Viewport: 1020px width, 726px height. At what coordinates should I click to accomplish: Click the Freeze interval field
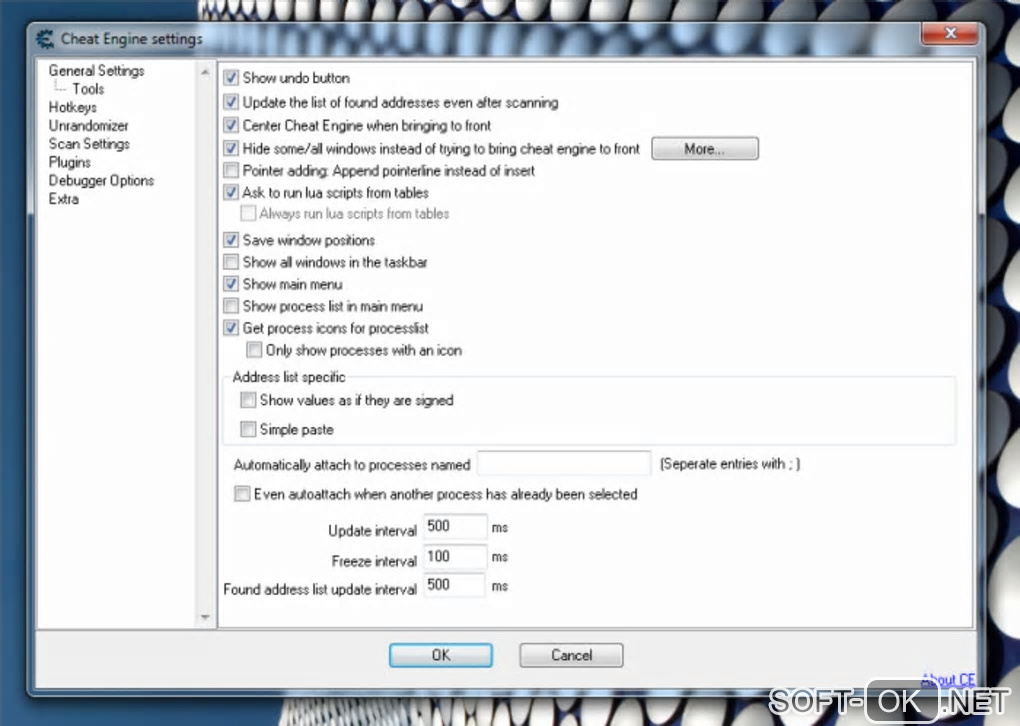pyautogui.click(x=455, y=556)
